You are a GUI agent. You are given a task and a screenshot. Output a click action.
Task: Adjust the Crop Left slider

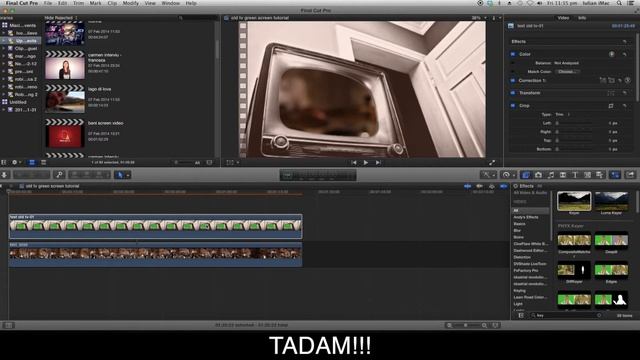point(574,123)
